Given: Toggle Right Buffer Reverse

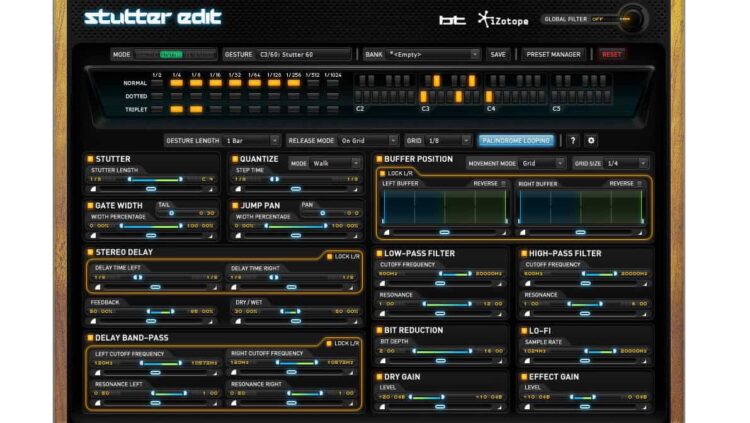Looking at the screenshot, I should click(x=640, y=184).
